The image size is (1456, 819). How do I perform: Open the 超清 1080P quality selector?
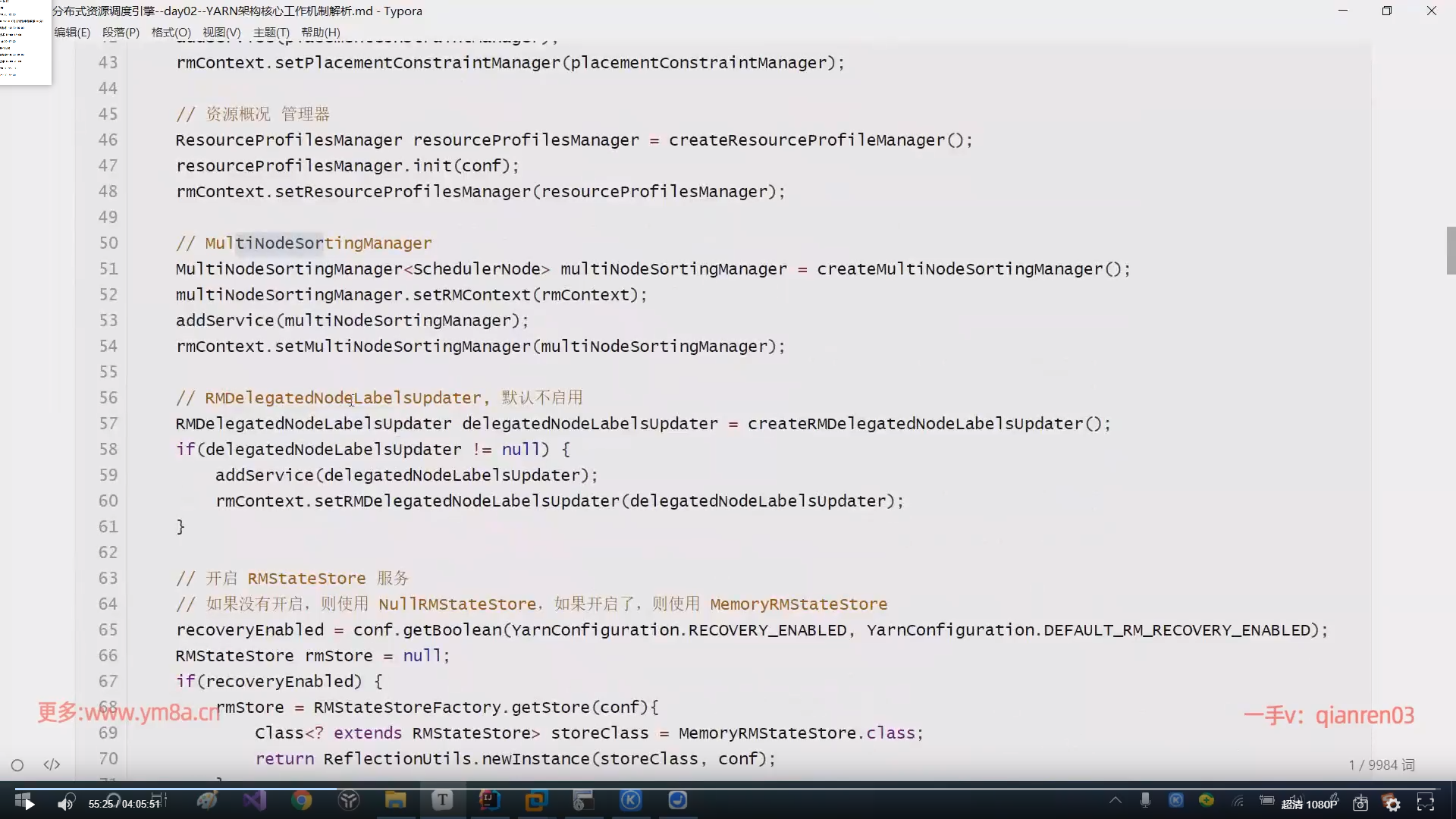(x=1309, y=804)
